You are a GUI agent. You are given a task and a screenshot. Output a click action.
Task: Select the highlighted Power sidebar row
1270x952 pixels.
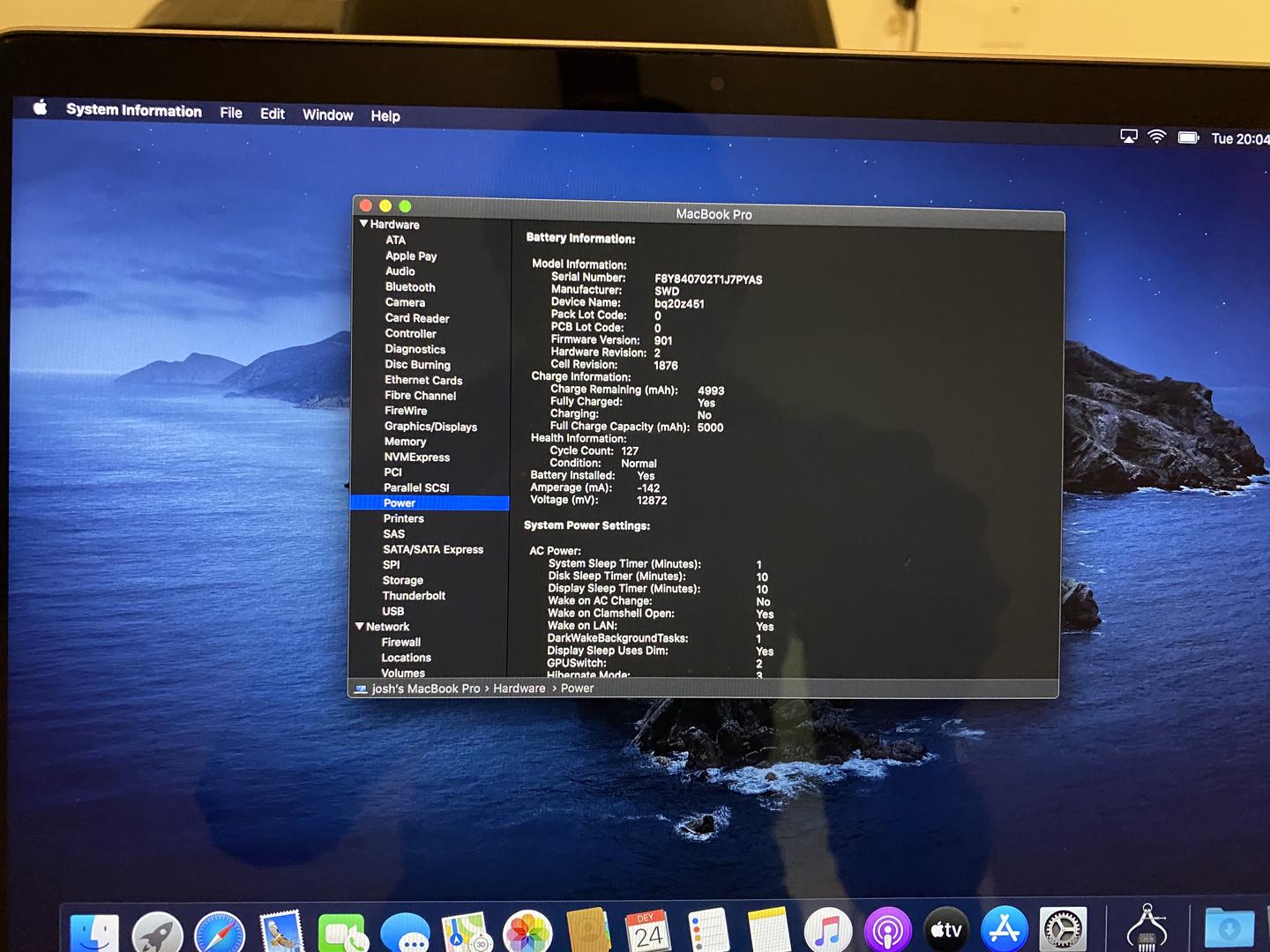coord(430,503)
